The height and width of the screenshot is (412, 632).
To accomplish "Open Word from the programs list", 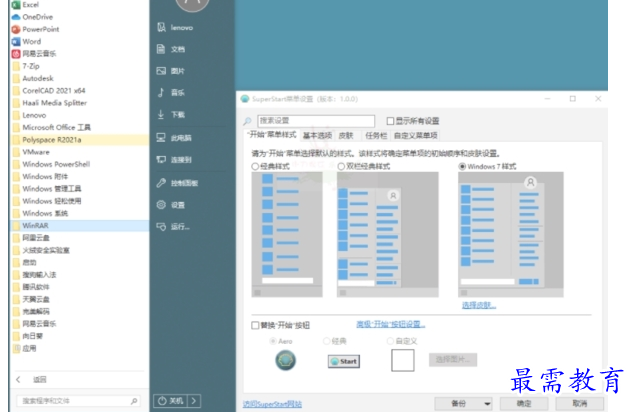I will click(x=26, y=42).
